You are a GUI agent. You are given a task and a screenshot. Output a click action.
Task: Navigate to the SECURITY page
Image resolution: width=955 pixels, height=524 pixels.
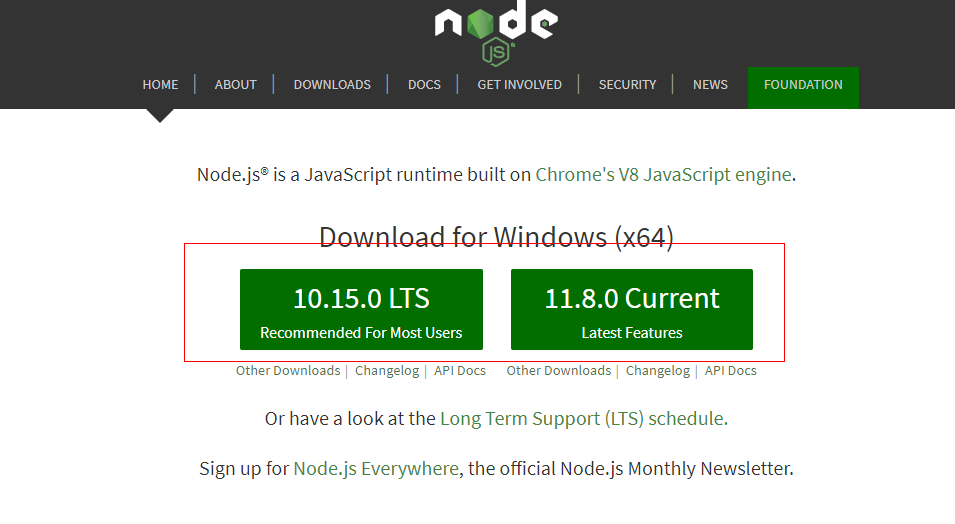(627, 85)
